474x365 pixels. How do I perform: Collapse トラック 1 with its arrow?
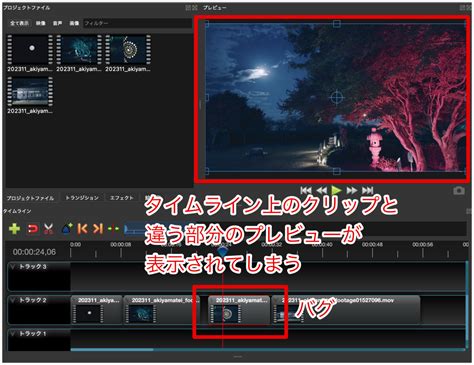[x=13, y=333]
